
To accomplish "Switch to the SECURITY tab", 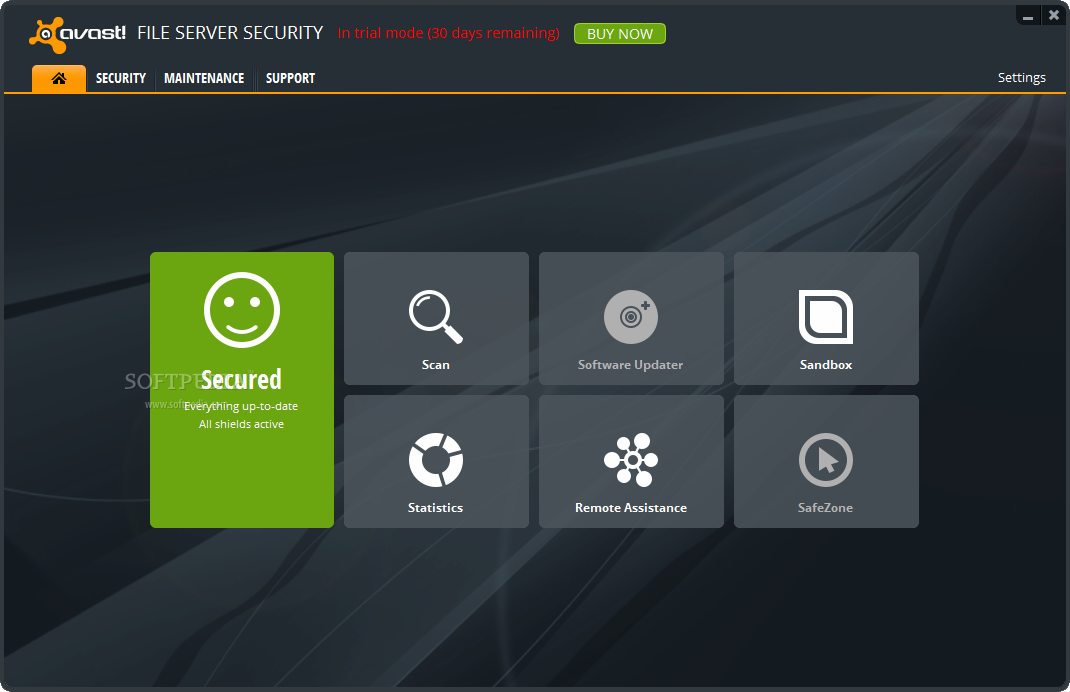I will click(121, 78).
